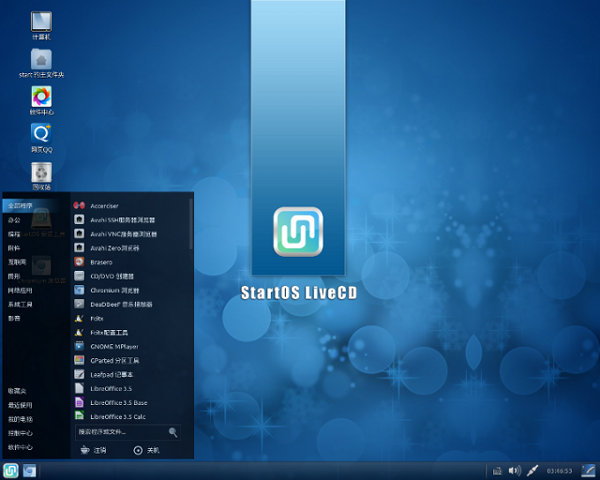Select the 办公 category in start menu
This screenshot has height=480, width=600.
coord(15,219)
